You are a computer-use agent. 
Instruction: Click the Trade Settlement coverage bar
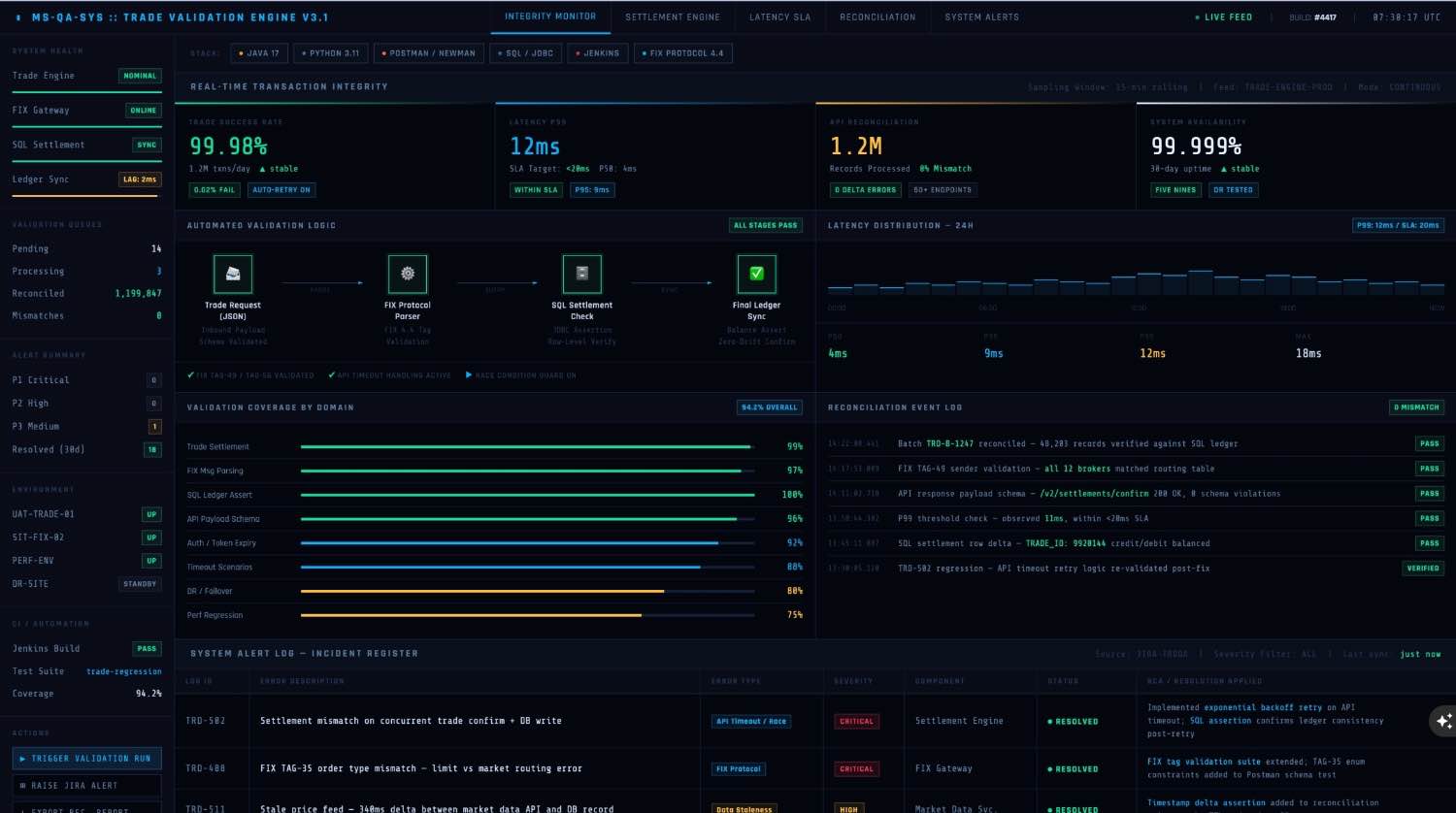(527, 447)
